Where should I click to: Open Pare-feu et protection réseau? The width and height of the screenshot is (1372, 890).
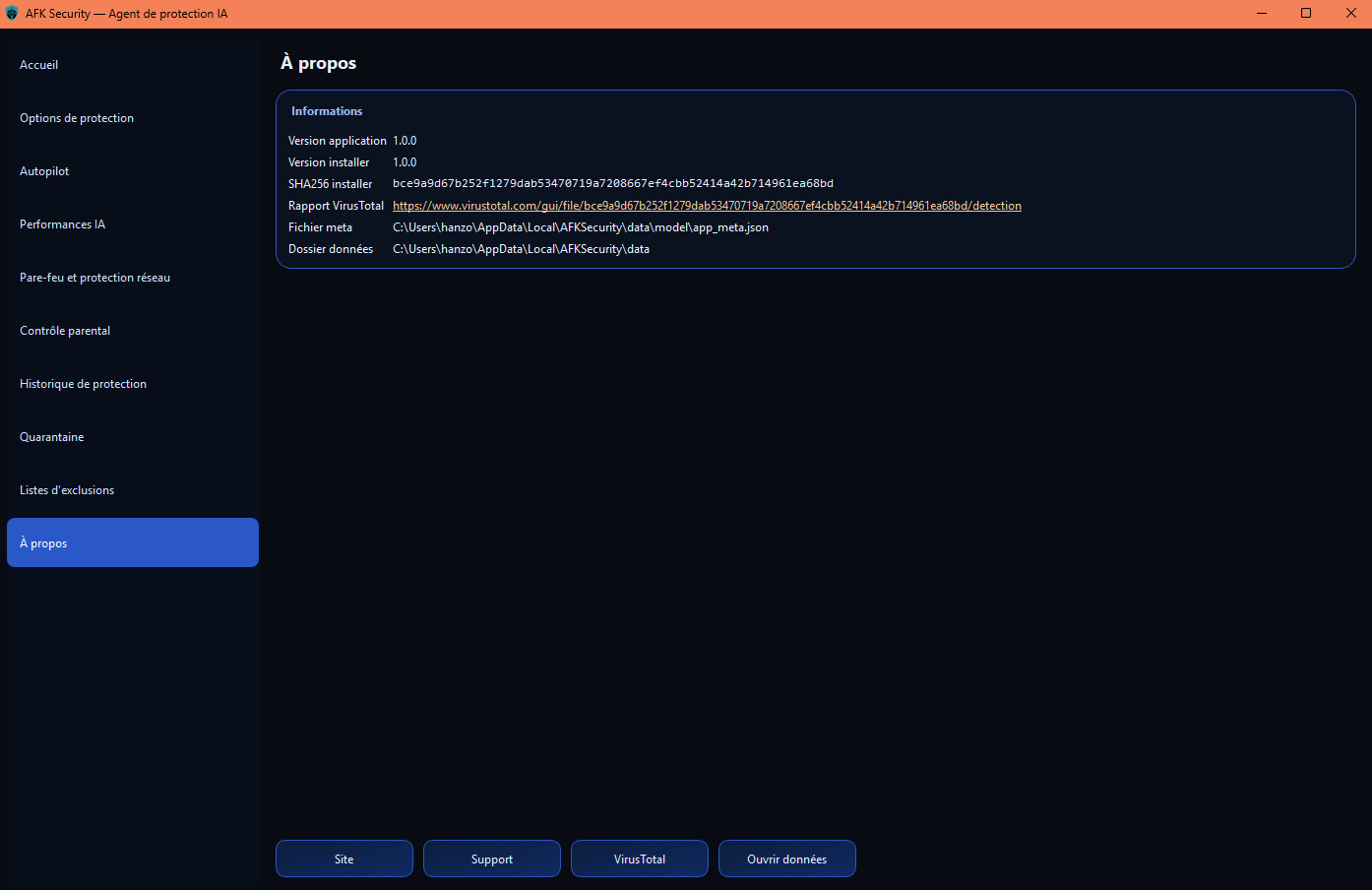(95, 278)
